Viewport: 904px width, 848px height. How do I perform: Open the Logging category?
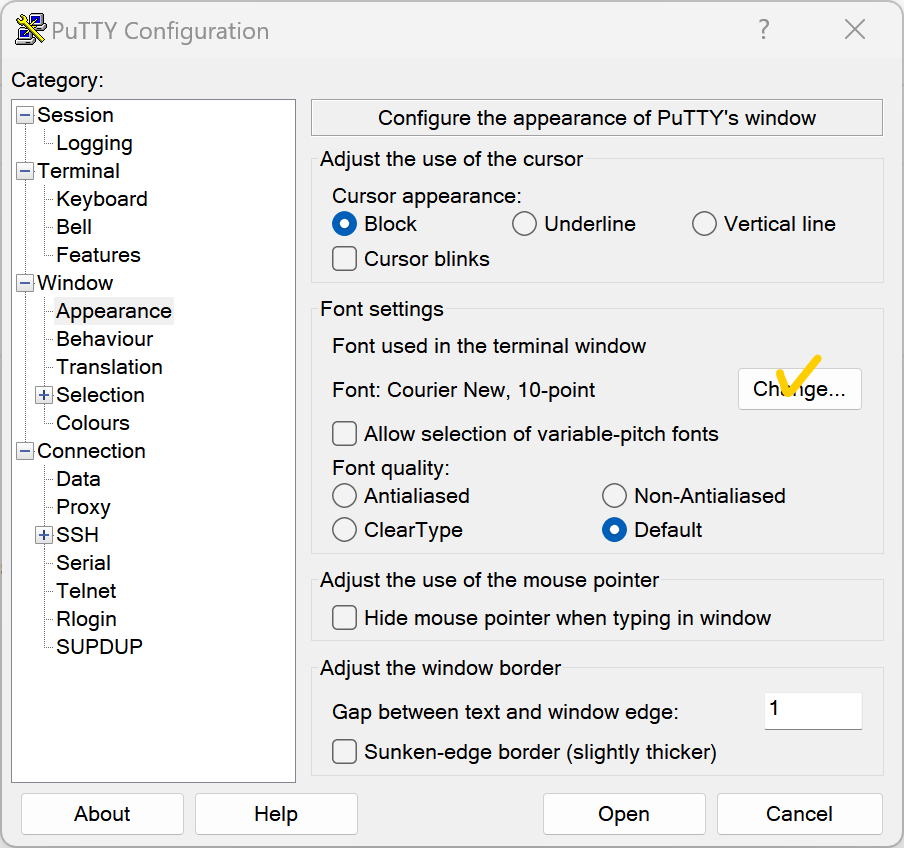click(x=95, y=143)
